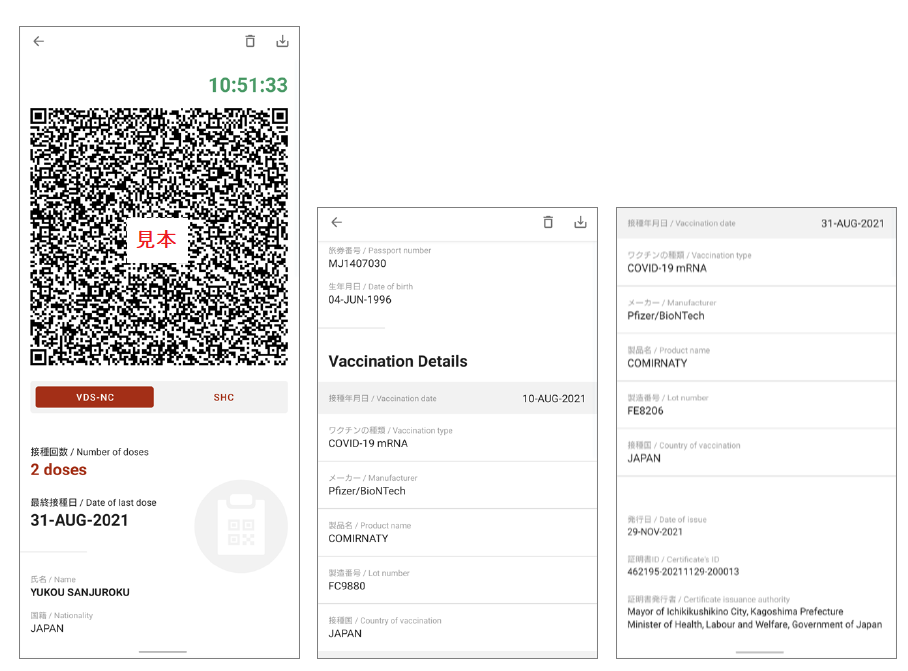Delete certificate via trash icon above QR code
This screenshot has width=908, height=671.
[x=250, y=41]
